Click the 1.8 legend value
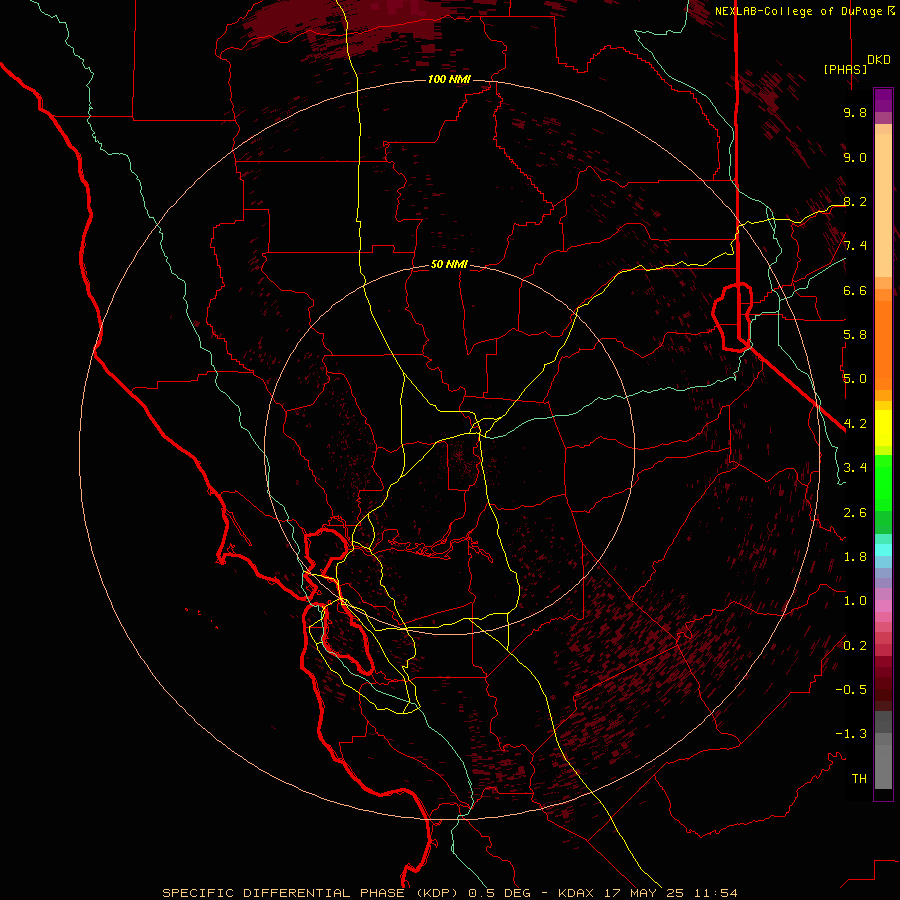Screen dimensions: 900x900 coord(855,557)
